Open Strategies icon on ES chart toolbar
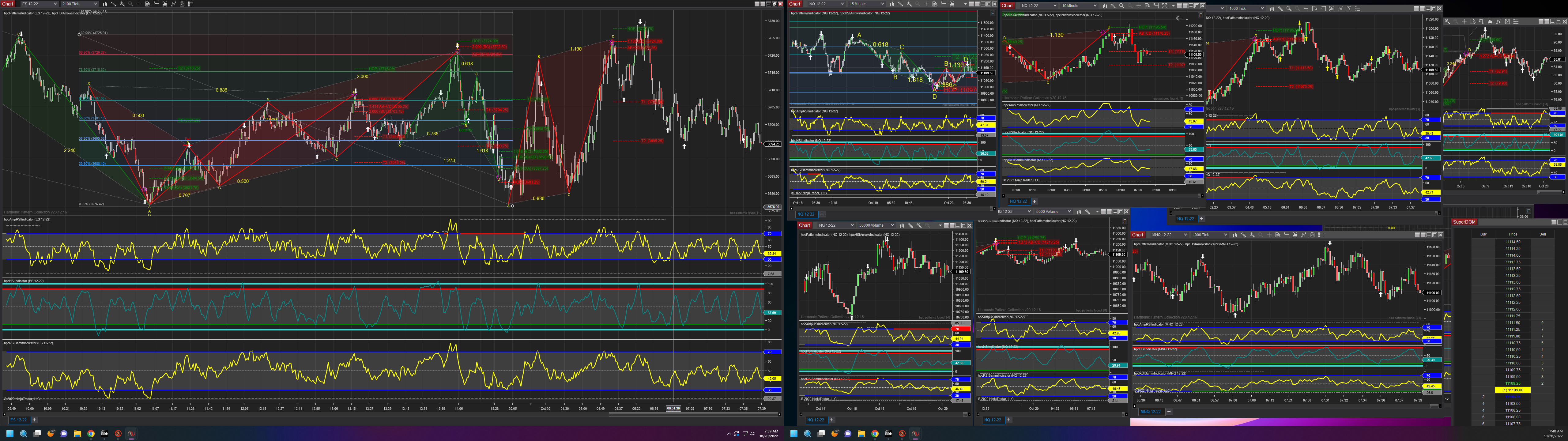 [183, 4]
